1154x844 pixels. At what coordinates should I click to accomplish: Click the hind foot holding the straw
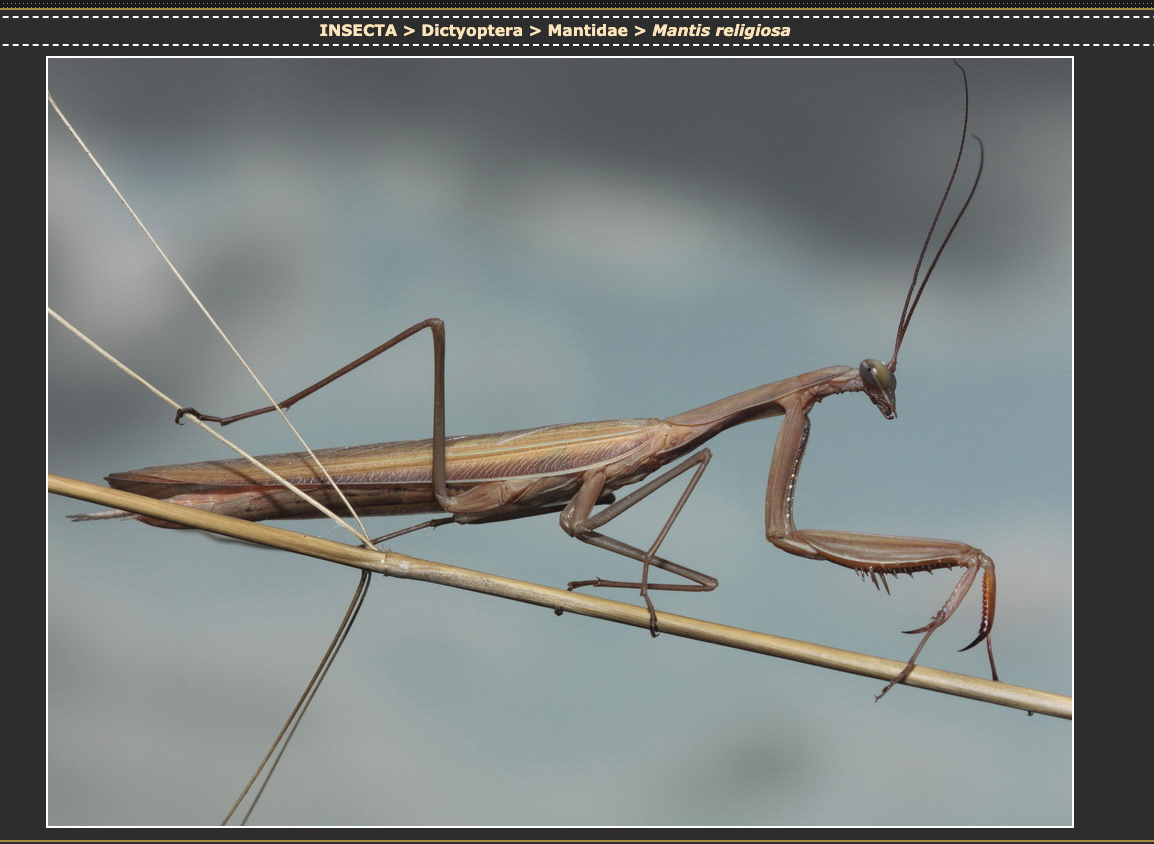point(185,414)
